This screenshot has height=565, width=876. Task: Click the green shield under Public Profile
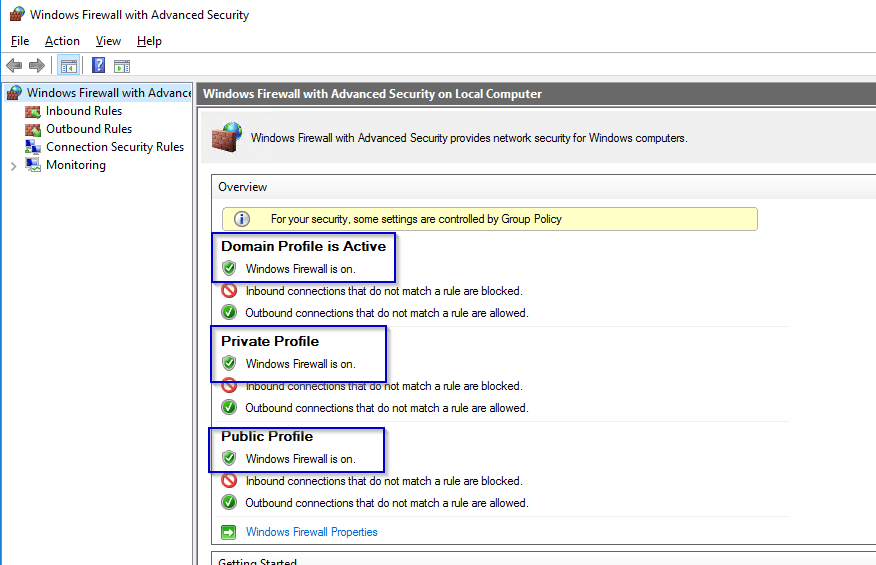[x=229, y=458]
